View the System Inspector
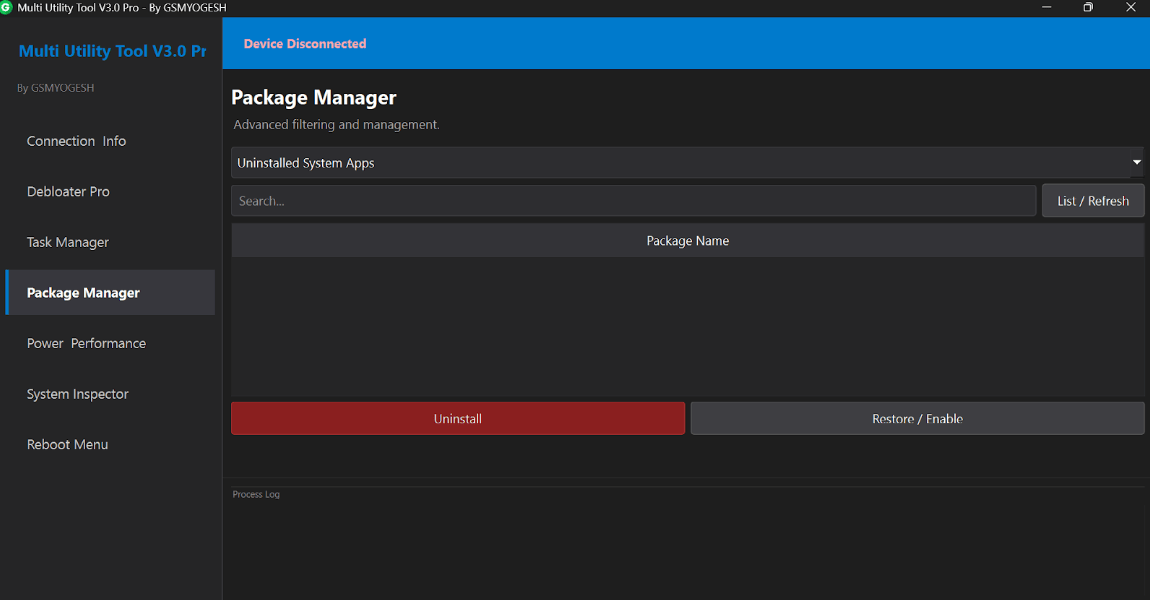The height and width of the screenshot is (600, 1150). 77,393
